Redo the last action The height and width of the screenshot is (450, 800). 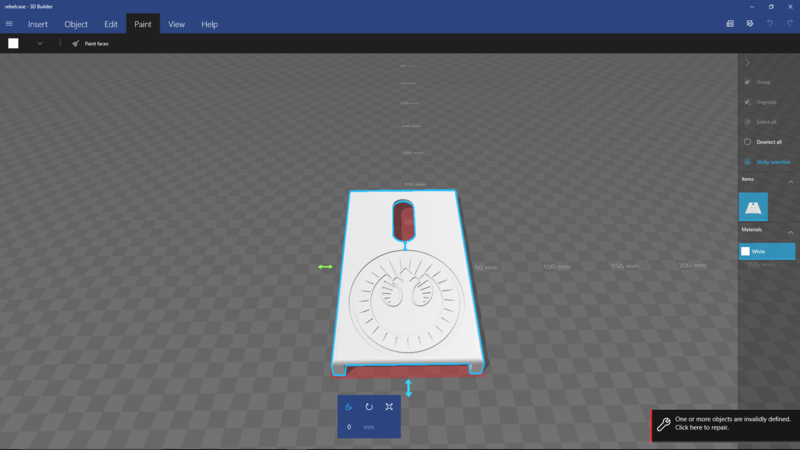pyautogui.click(x=790, y=23)
